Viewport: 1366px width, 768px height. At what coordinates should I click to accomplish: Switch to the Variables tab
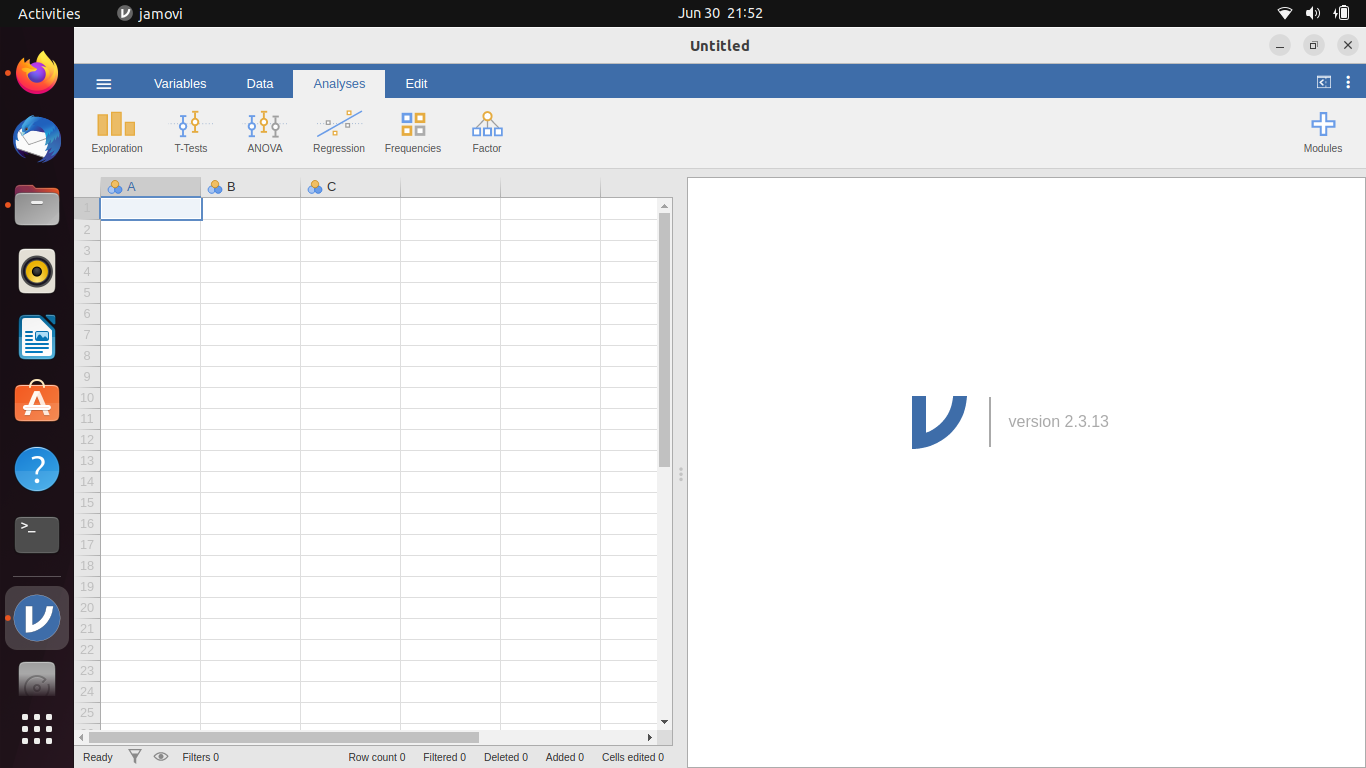pos(180,84)
